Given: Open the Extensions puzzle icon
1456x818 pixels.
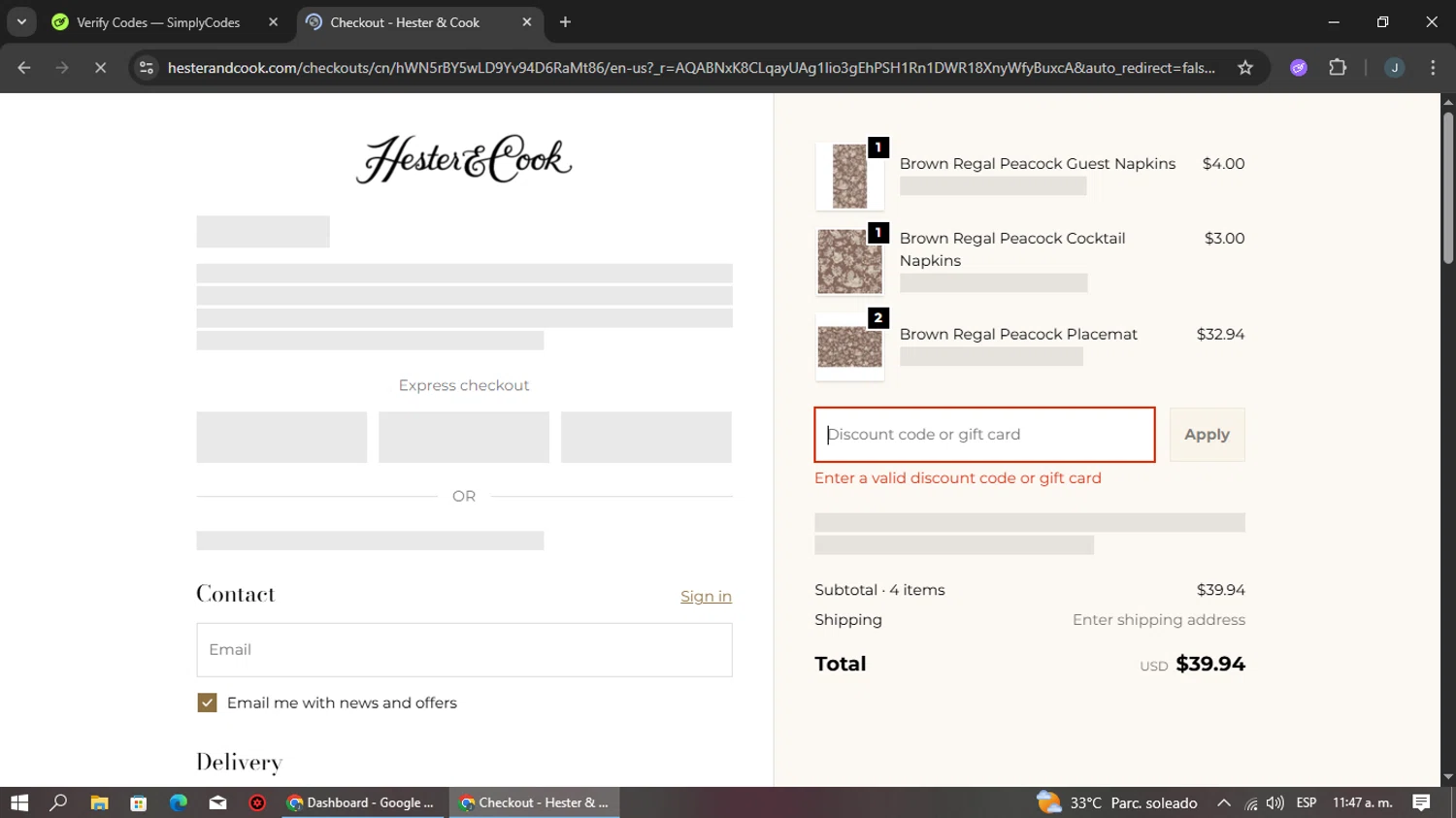Looking at the screenshot, I should (1338, 68).
